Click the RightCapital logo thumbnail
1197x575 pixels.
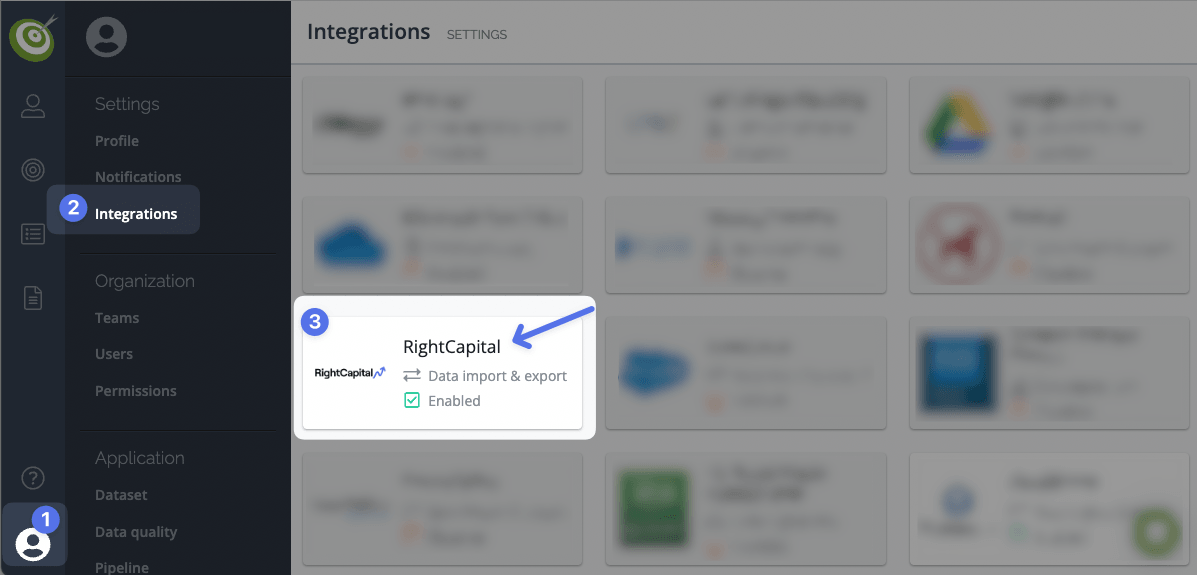click(350, 373)
